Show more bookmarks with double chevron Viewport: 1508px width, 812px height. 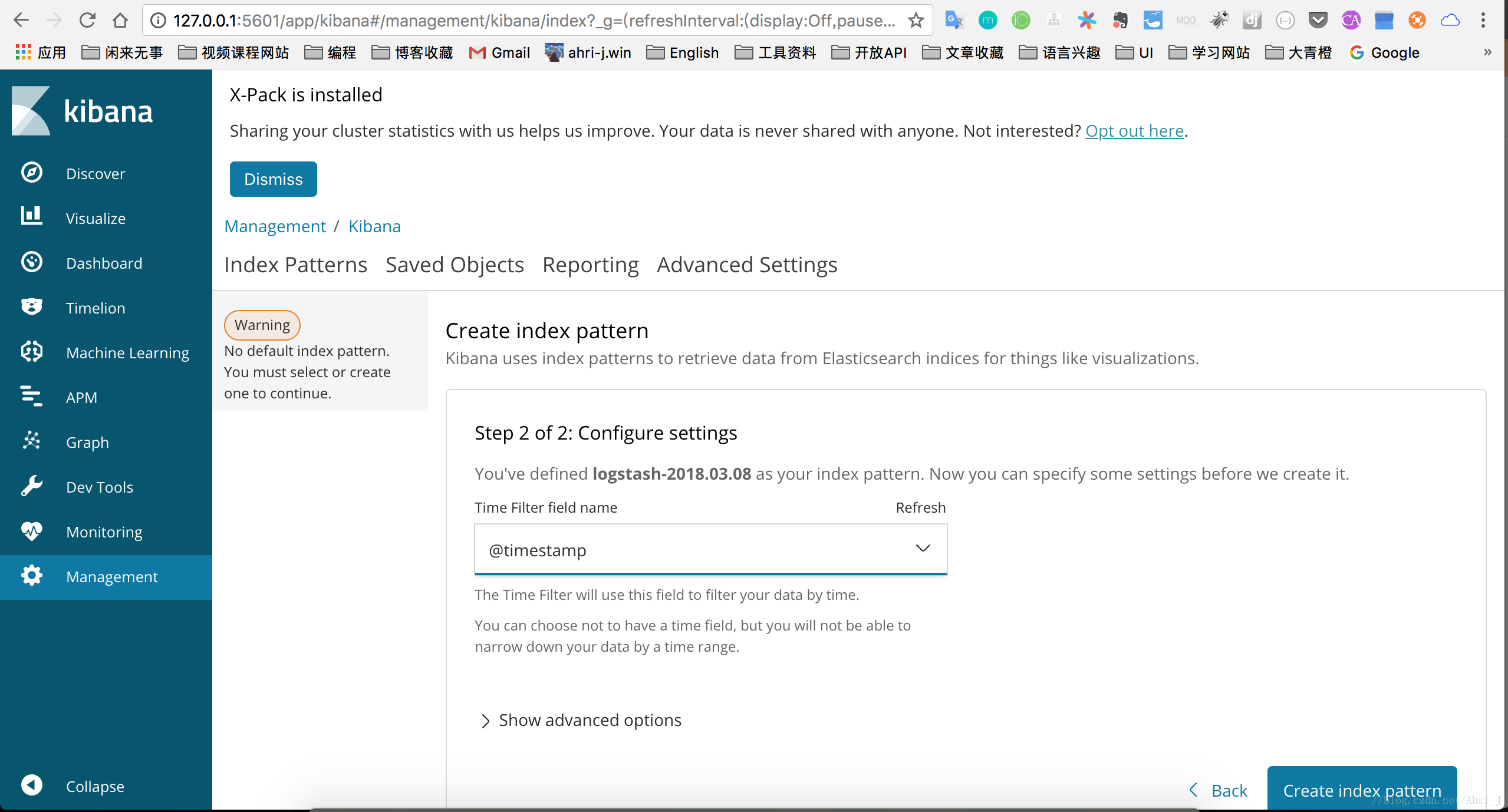tap(1487, 52)
